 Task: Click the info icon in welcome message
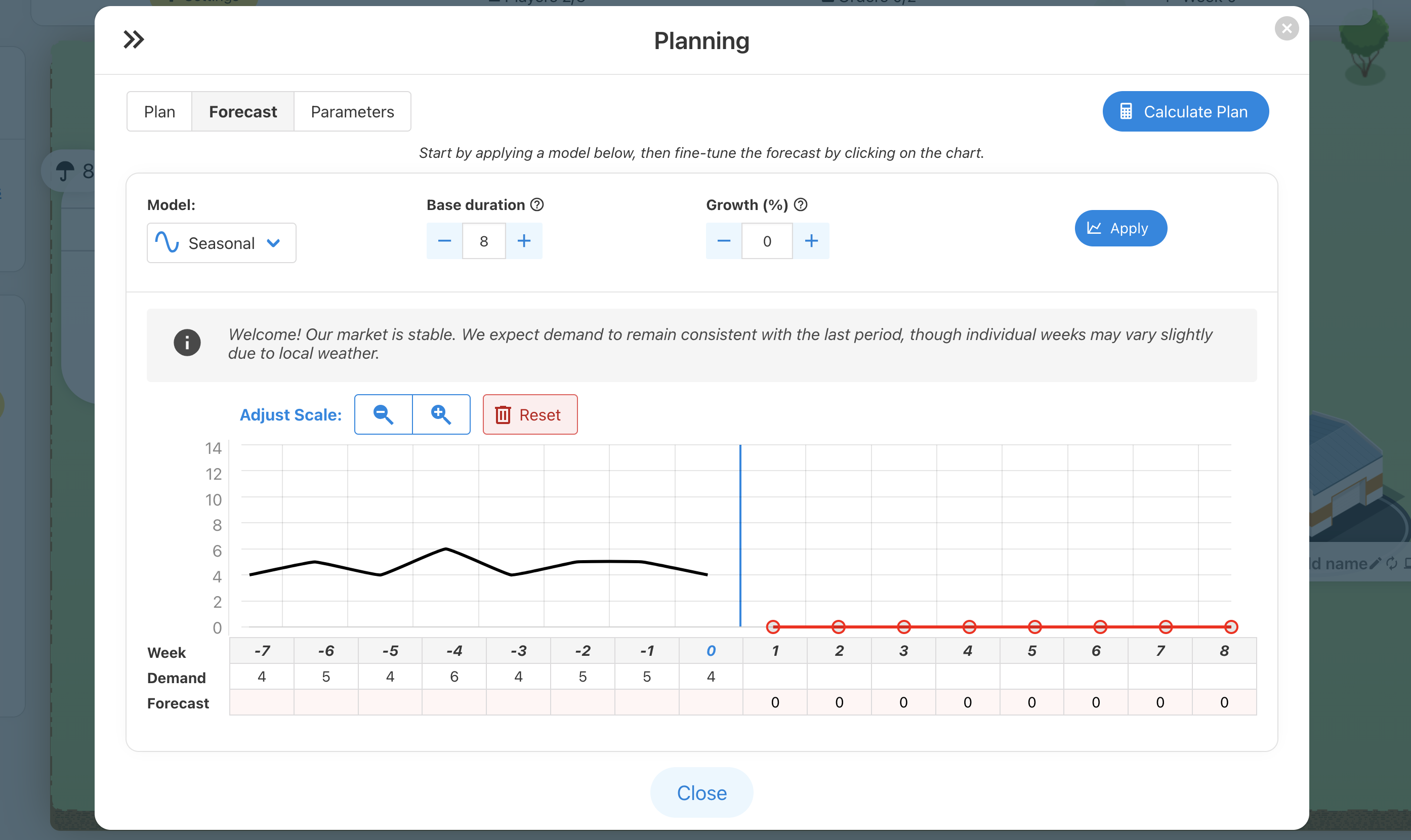click(187, 343)
